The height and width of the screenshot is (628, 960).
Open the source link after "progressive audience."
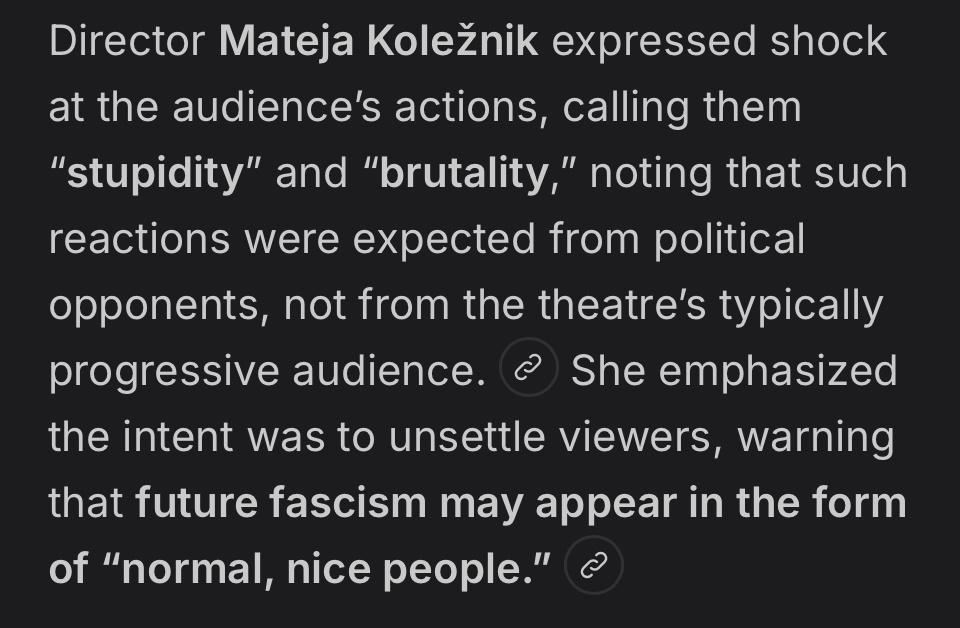(527, 369)
